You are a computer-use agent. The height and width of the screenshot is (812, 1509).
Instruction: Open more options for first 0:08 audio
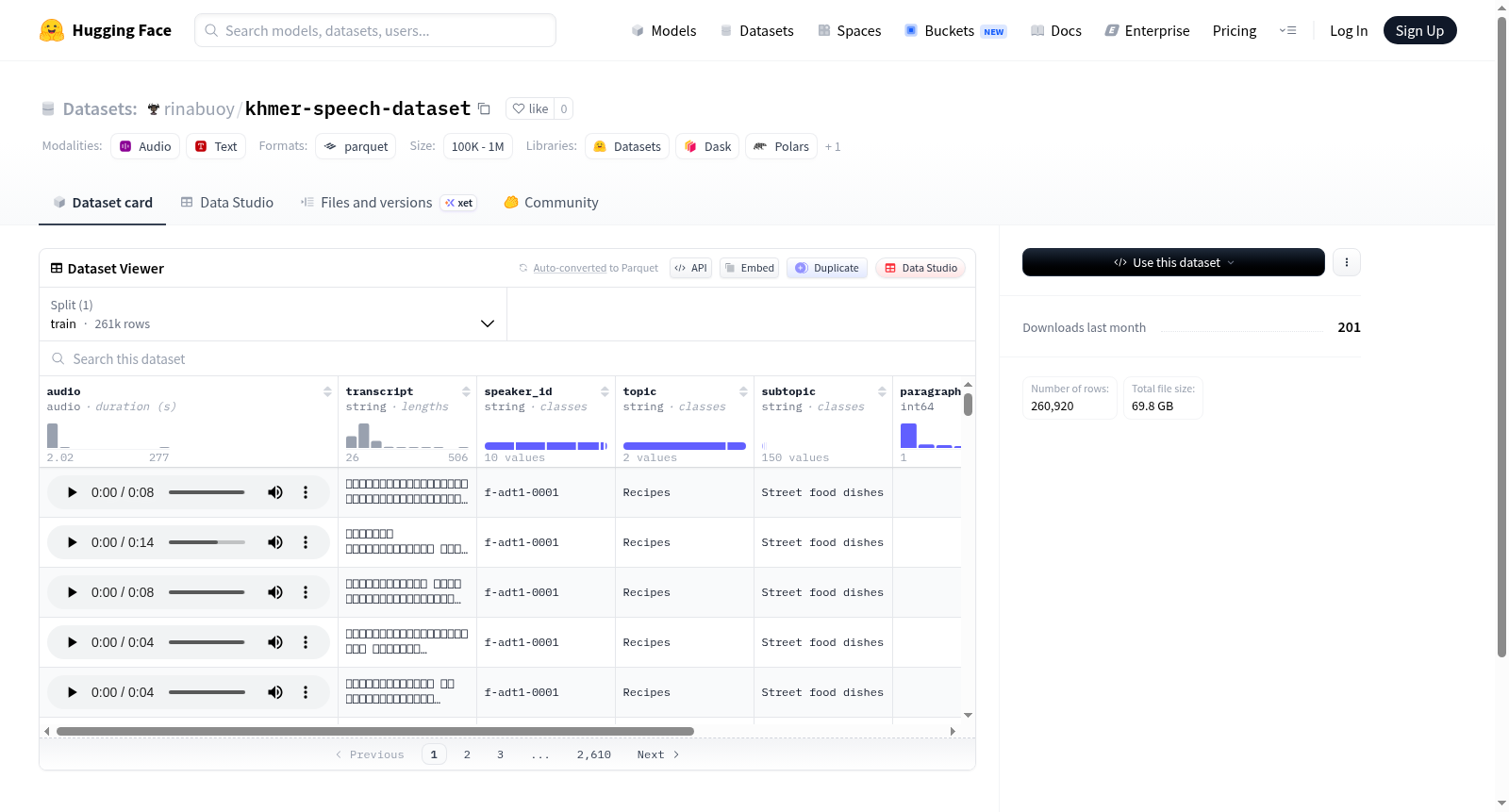pyautogui.click(x=306, y=492)
